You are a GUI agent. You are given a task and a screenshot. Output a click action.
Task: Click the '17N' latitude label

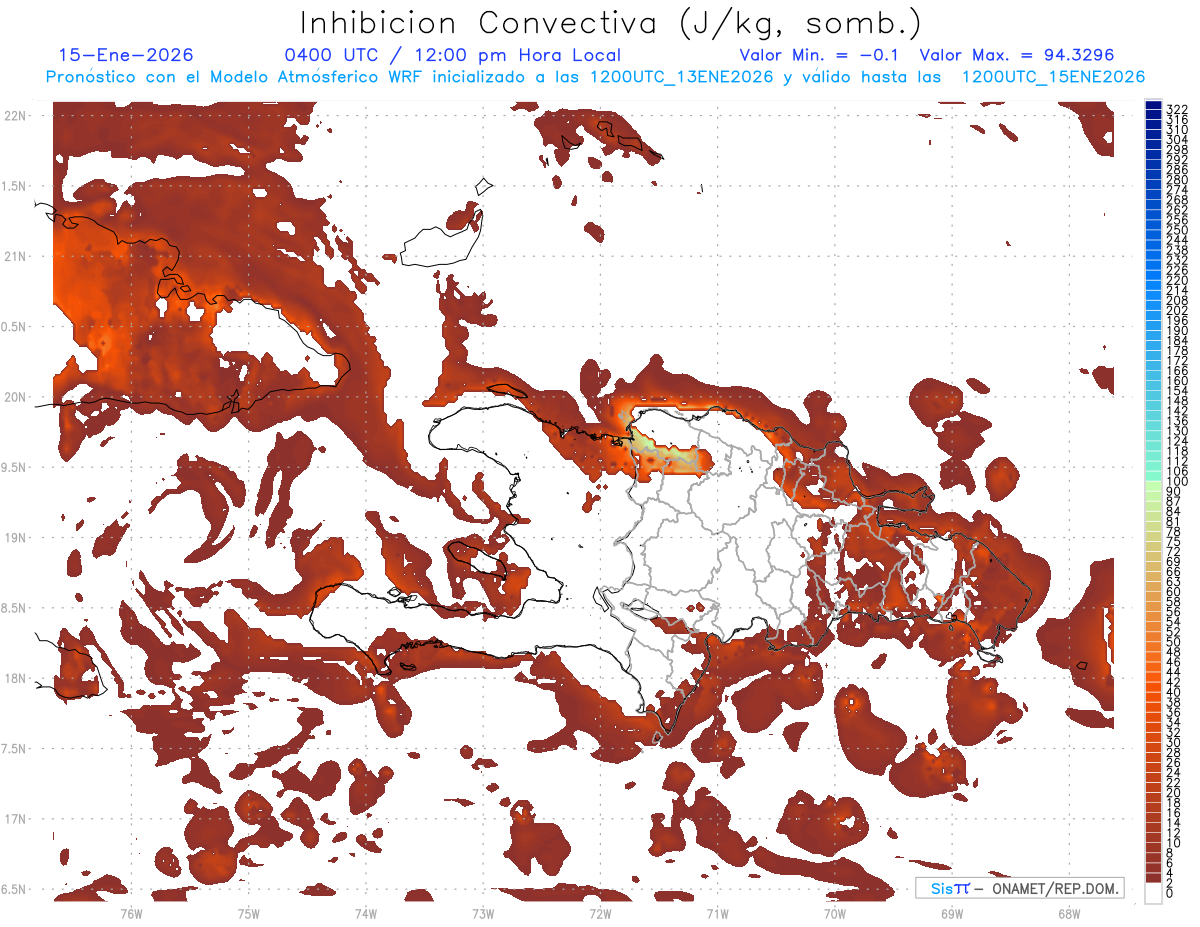(x=16, y=819)
